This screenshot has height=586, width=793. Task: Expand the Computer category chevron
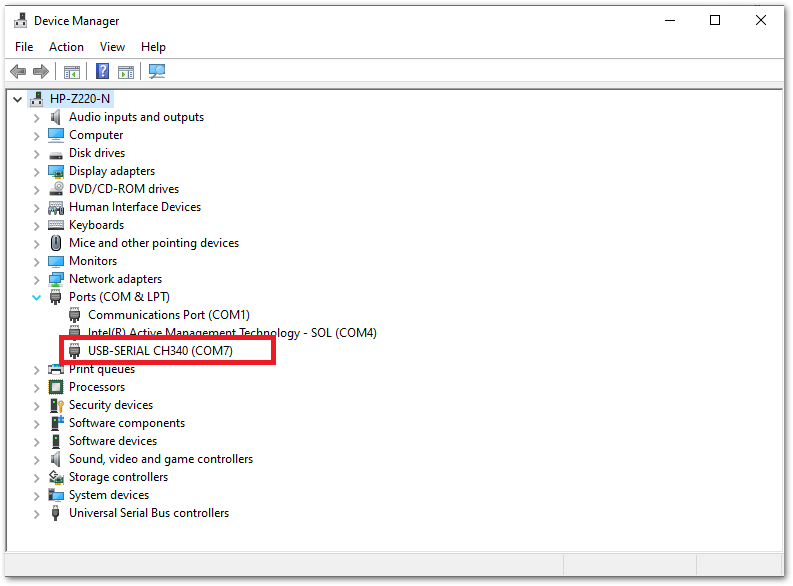(36, 136)
